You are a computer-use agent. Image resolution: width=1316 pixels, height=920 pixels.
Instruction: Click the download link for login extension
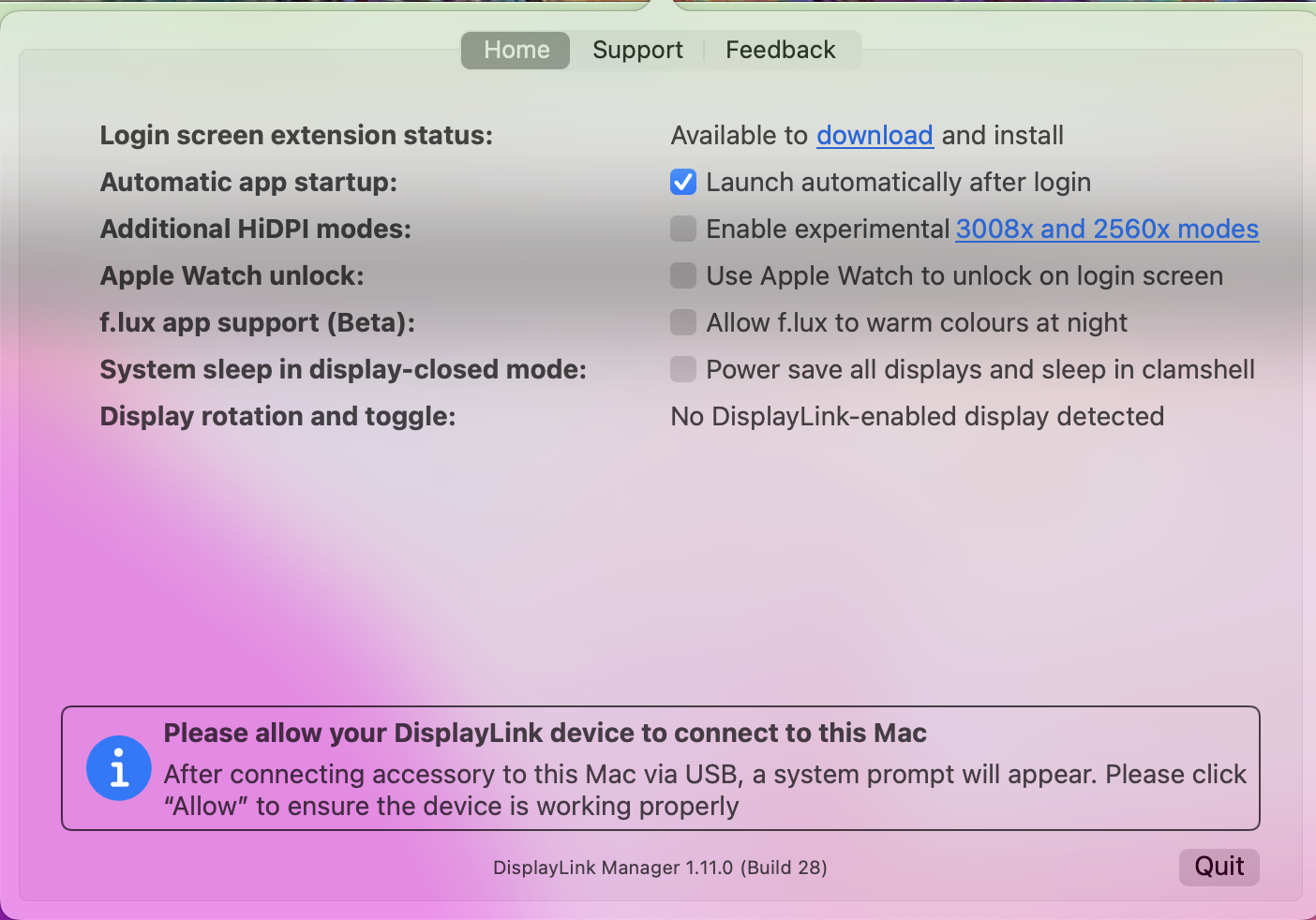(875, 136)
